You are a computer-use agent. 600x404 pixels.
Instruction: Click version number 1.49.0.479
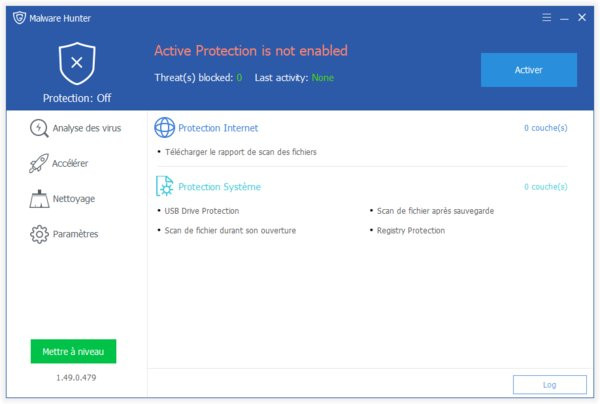tap(76, 378)
